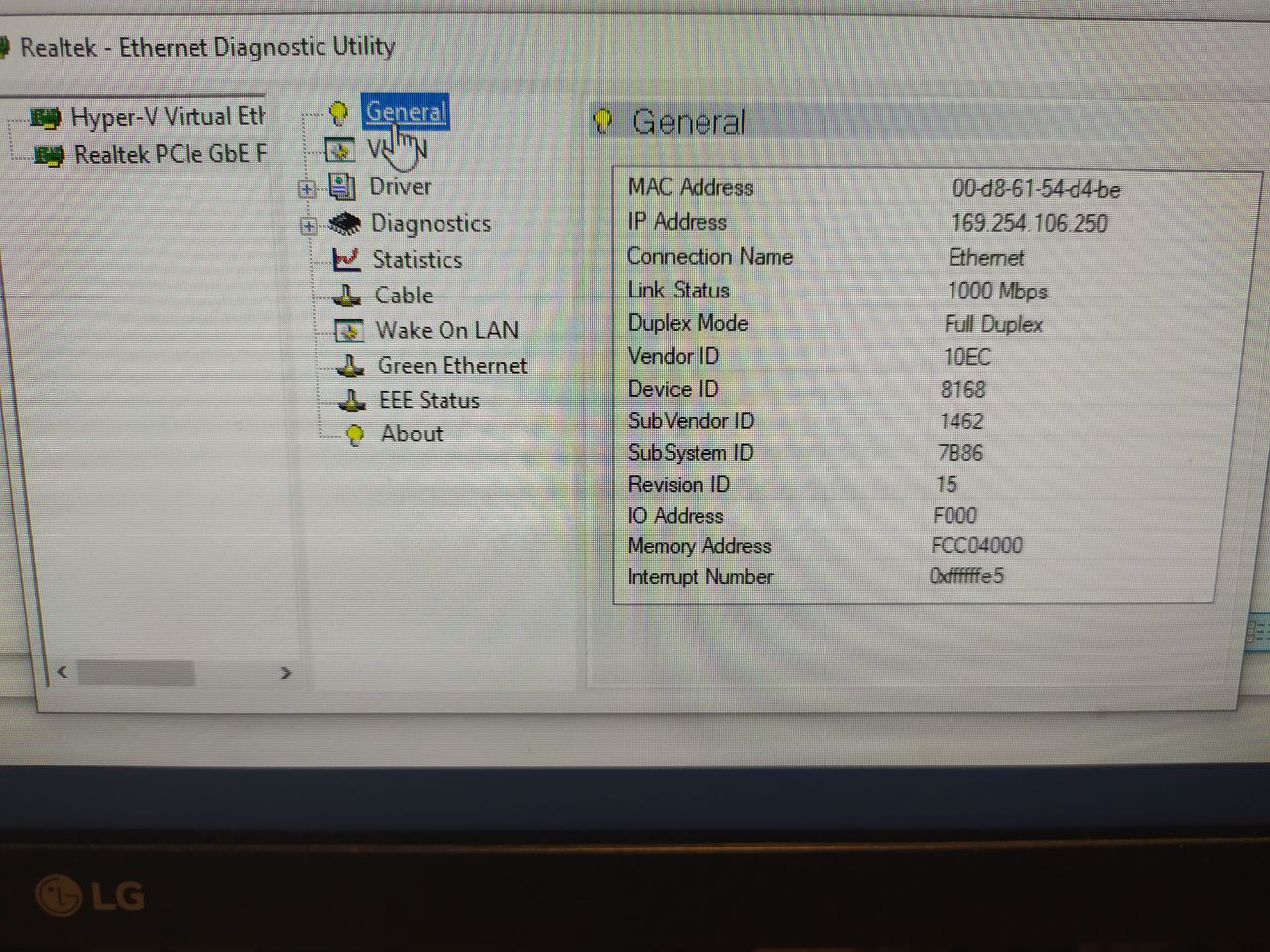Viewport: 1270px width, 952px height.
Task: Select Hyper-V Virtual Ethernet adapter
Action: point(169,118)
